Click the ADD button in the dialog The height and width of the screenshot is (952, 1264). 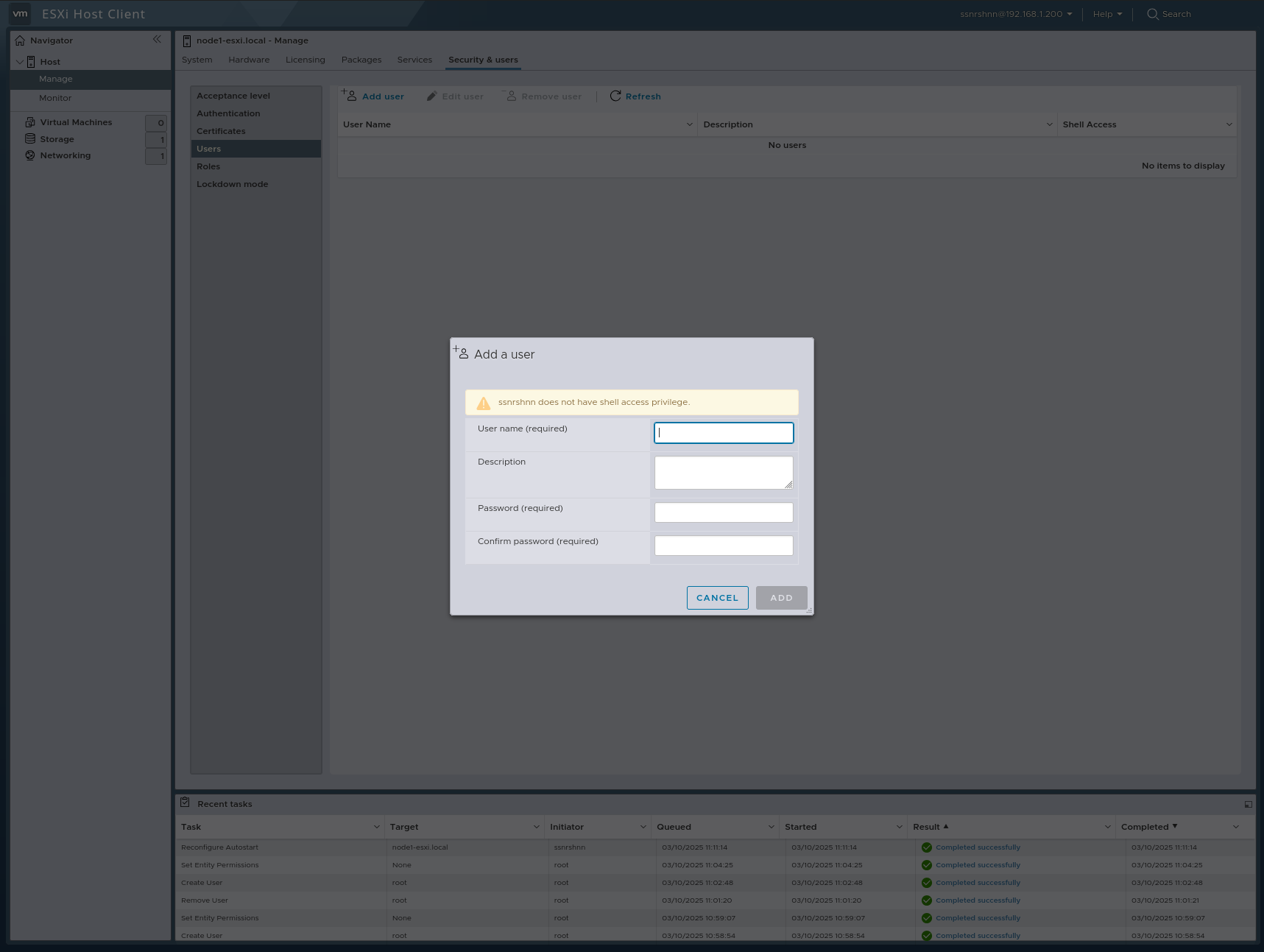tap(781, 597)
